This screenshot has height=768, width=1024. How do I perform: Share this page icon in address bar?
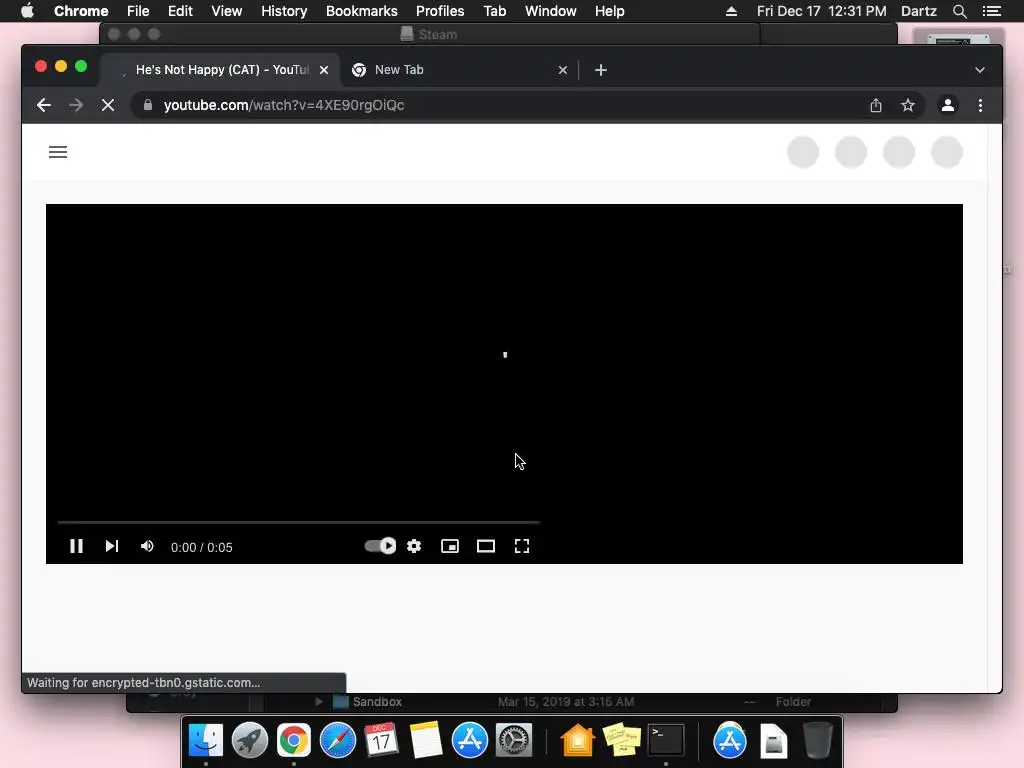point(876,105)
